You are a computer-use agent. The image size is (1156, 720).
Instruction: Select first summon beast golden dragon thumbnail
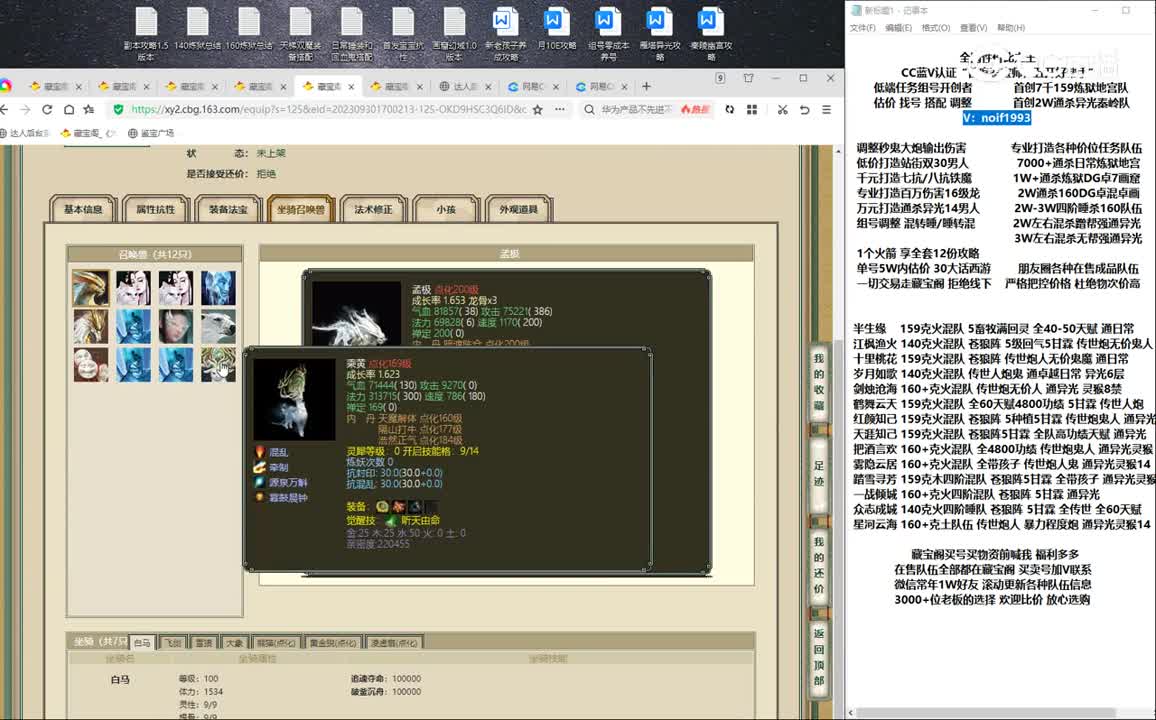91,287
